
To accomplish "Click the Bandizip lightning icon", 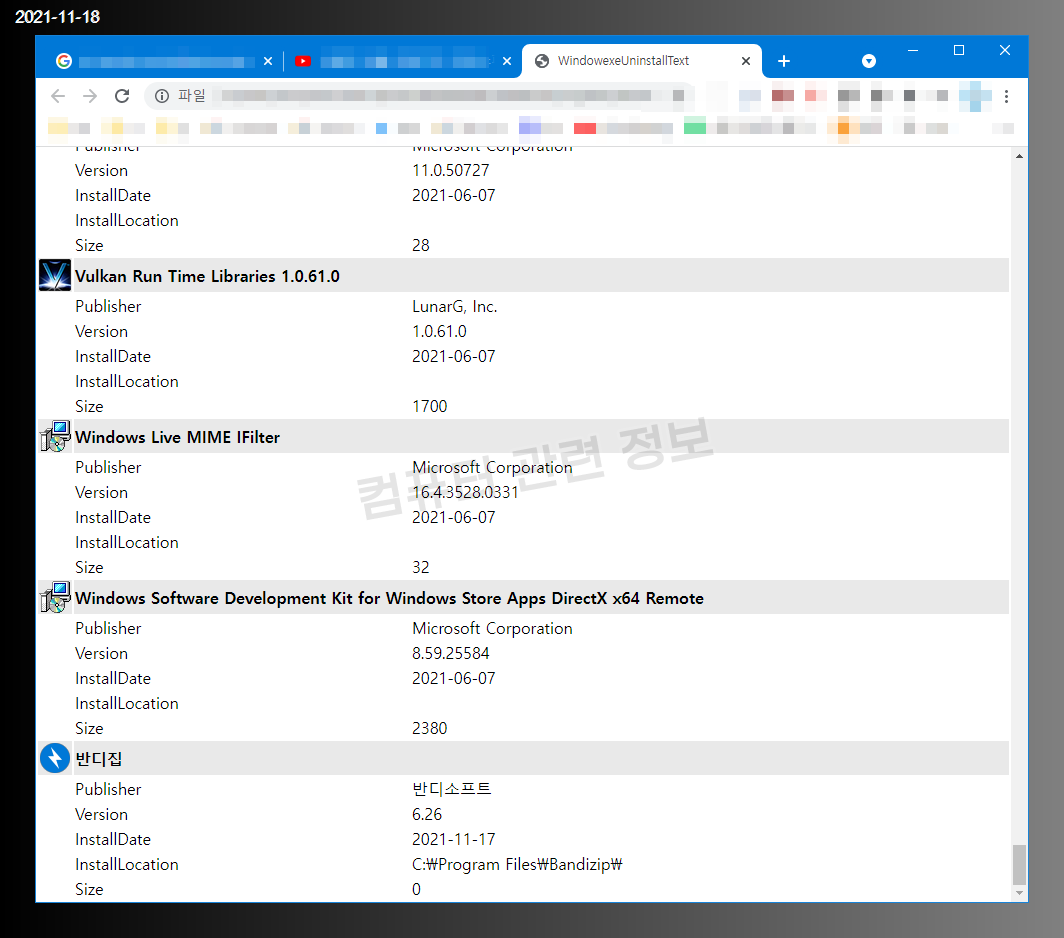I will click(x=55, y=758).
